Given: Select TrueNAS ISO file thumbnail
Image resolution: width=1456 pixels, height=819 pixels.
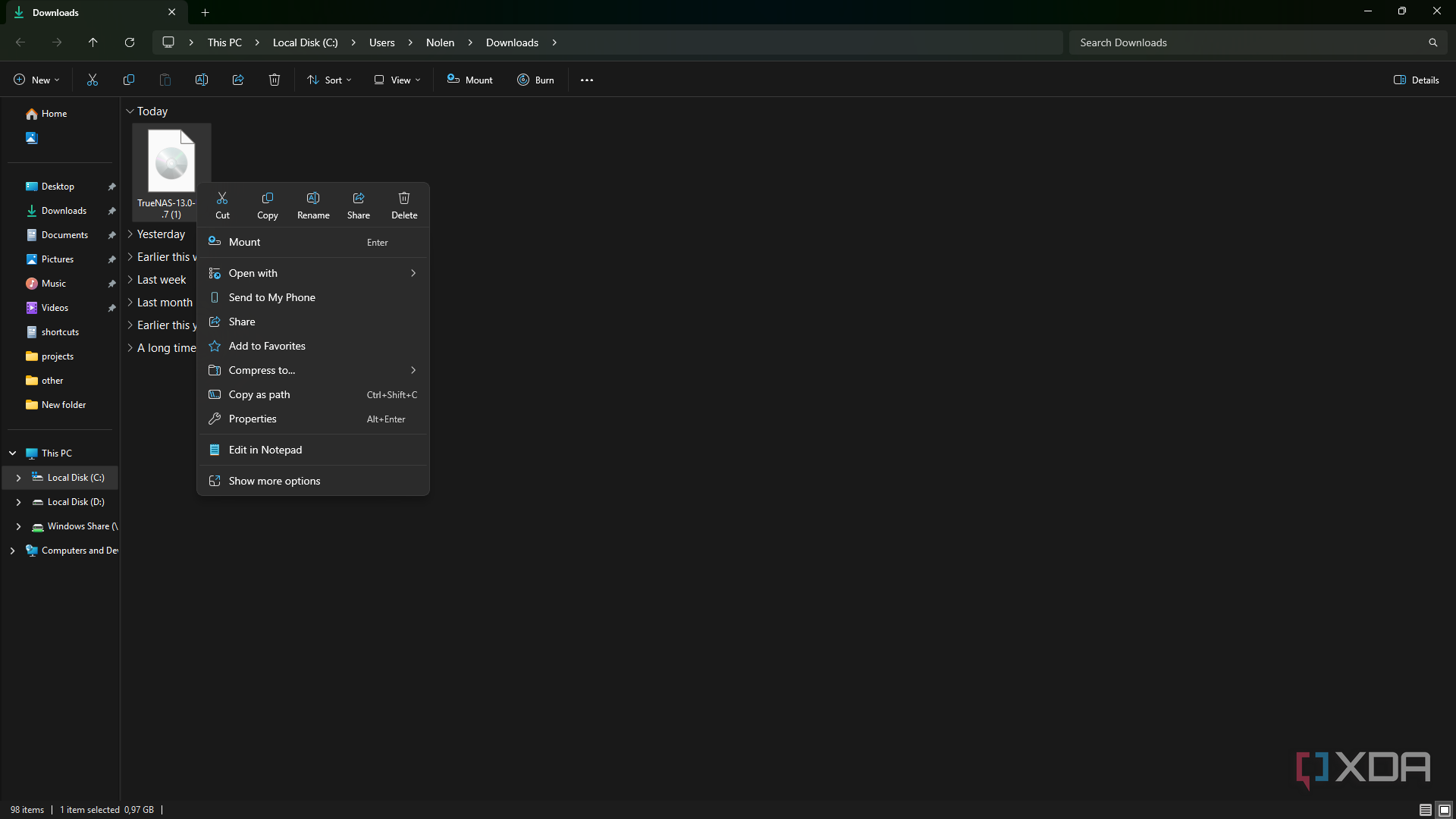Looking at the screenshot, I should pyautogui.click(x=171, y=161).
